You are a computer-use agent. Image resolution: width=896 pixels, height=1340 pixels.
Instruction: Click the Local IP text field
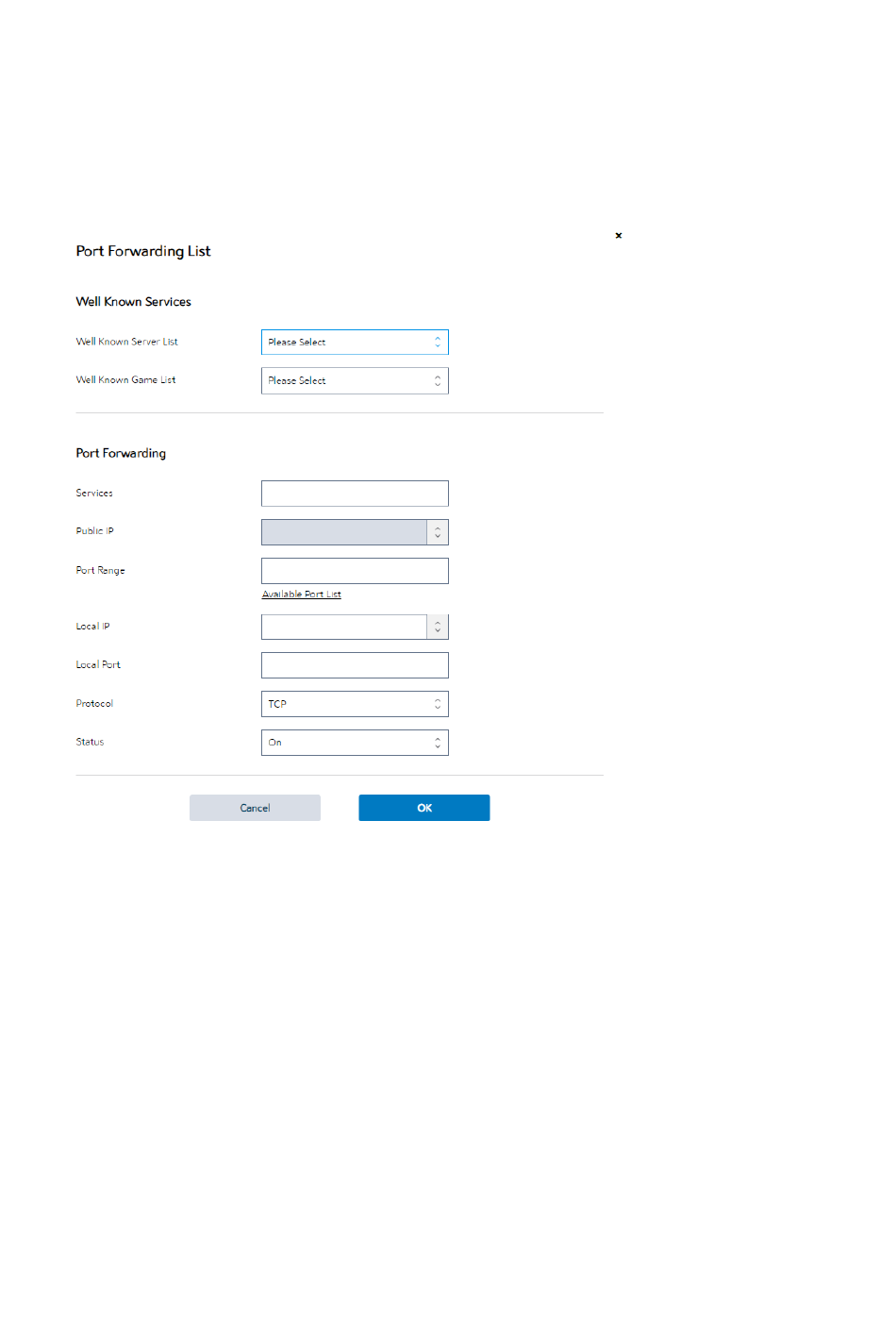point(344,627)
